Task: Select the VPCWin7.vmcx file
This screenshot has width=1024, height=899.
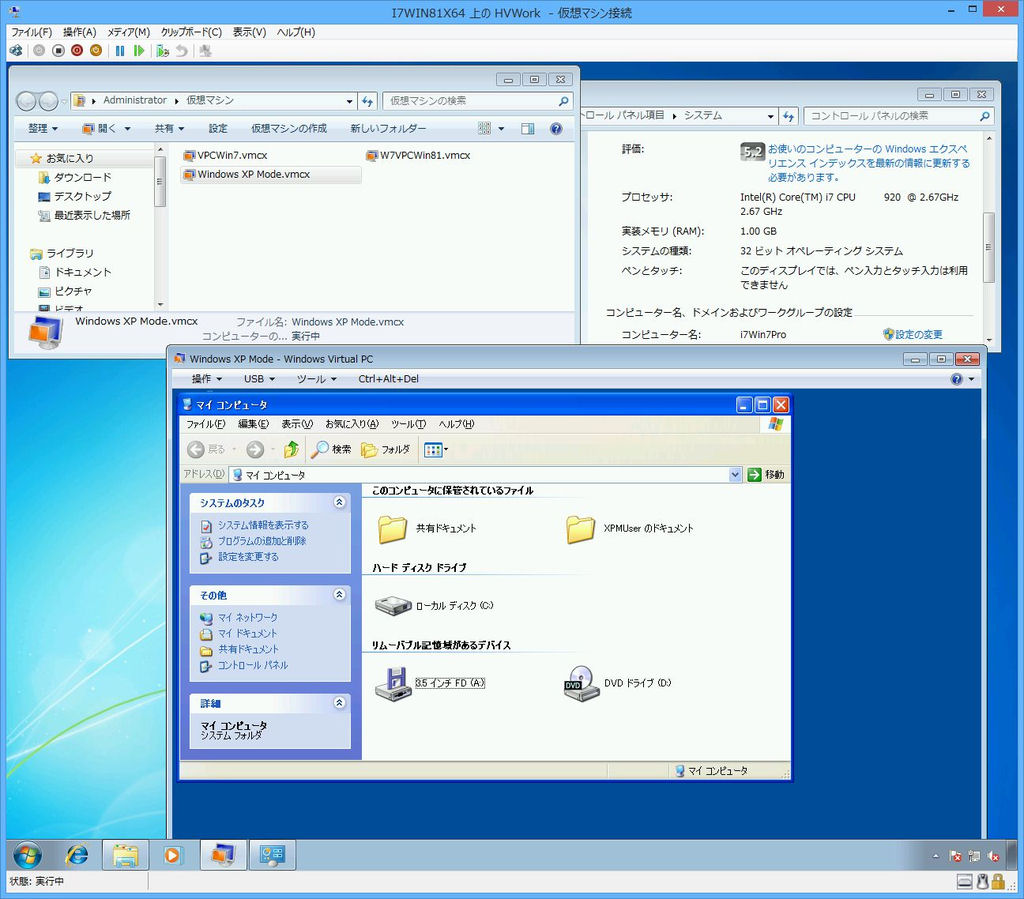Action: tap(226, 155)
